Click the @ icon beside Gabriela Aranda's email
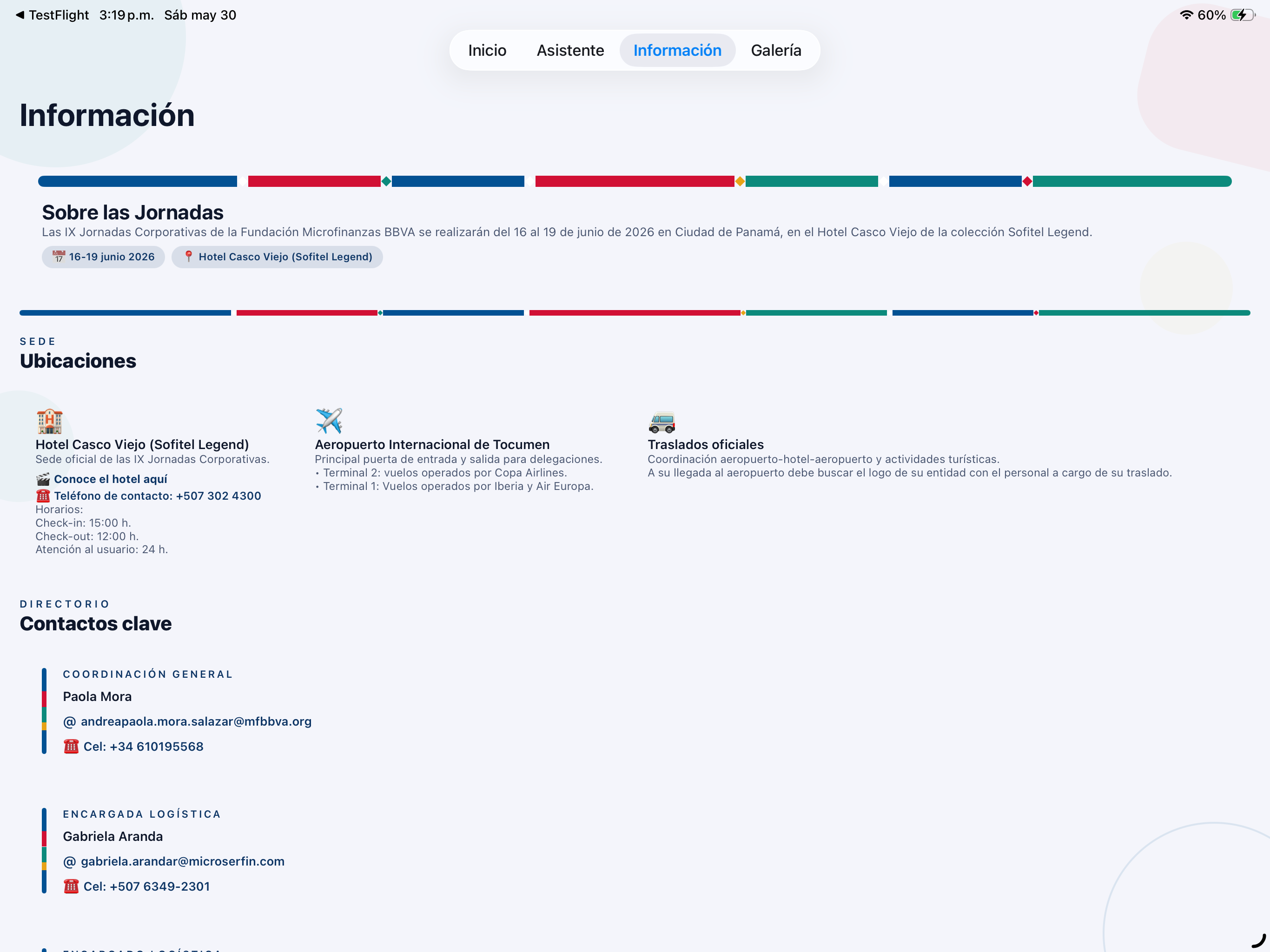The width and height of the screenshot is (1270, 952). click(69, 862)
